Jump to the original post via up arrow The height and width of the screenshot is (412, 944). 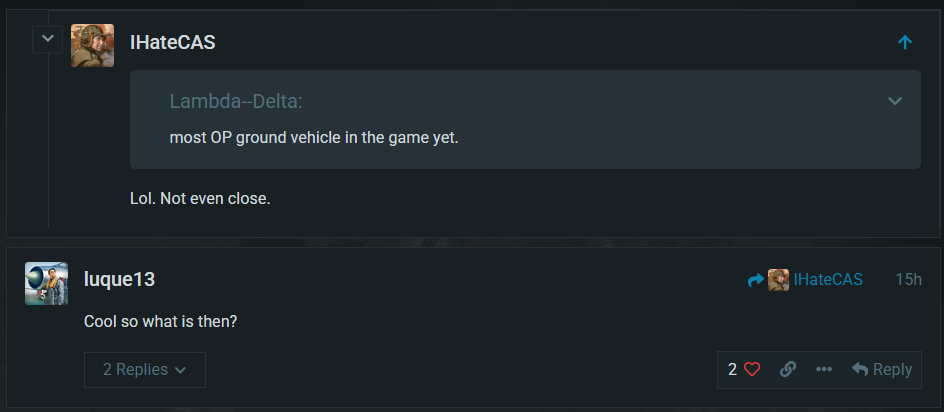point(905,42)
